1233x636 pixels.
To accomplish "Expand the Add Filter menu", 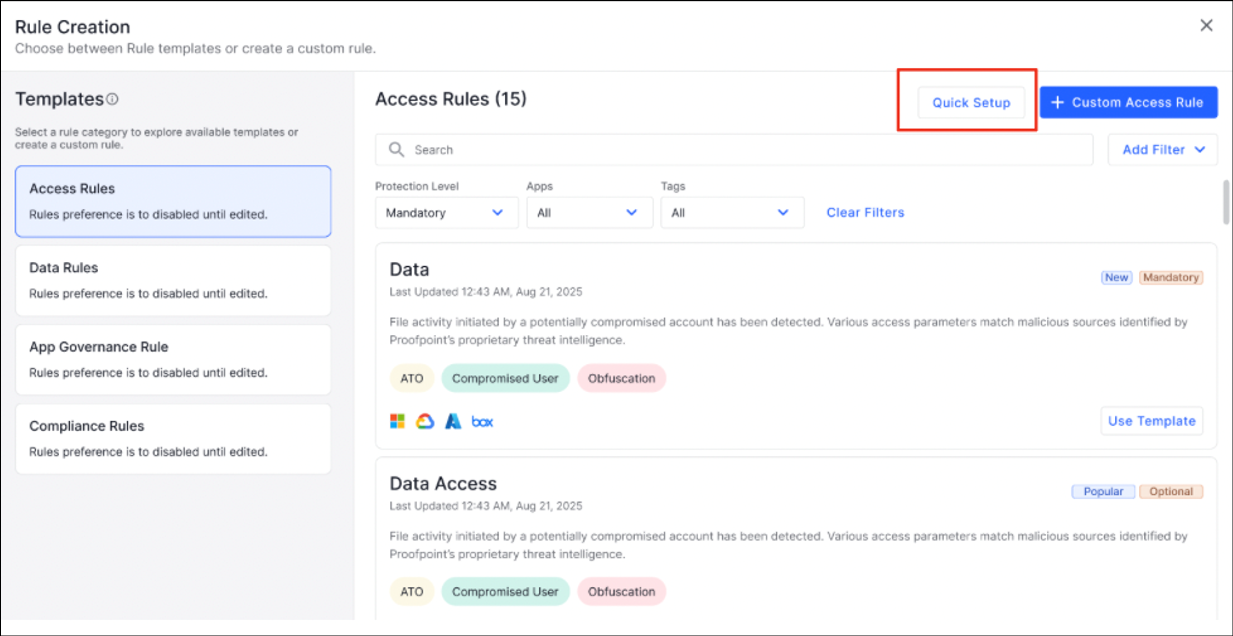I will pos(1163,150).
